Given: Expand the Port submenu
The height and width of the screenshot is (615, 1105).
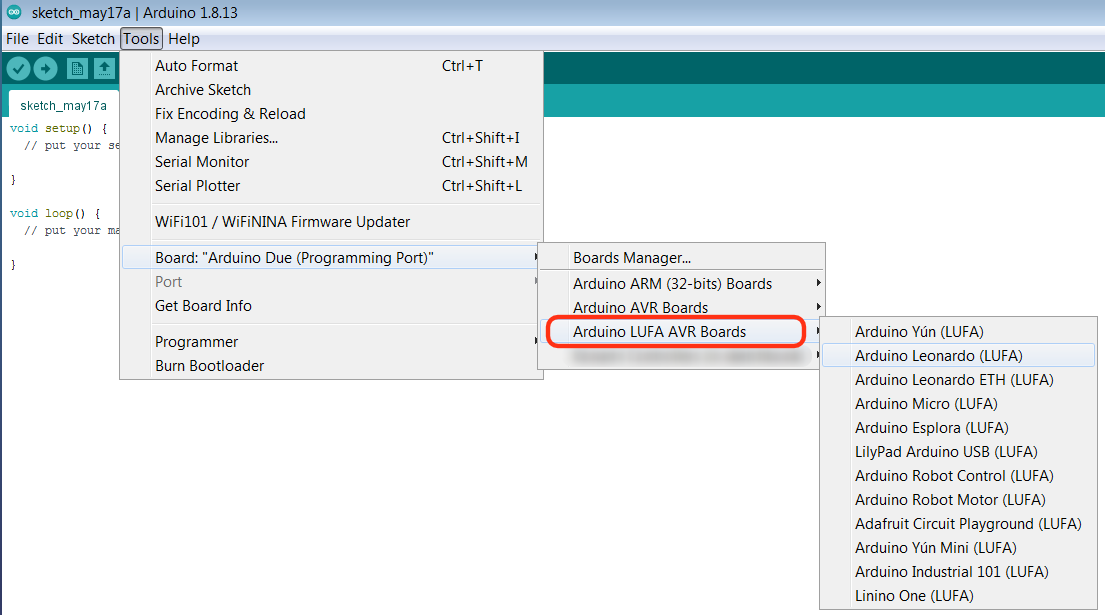Looking at the screenshot, I should point(331,281).
